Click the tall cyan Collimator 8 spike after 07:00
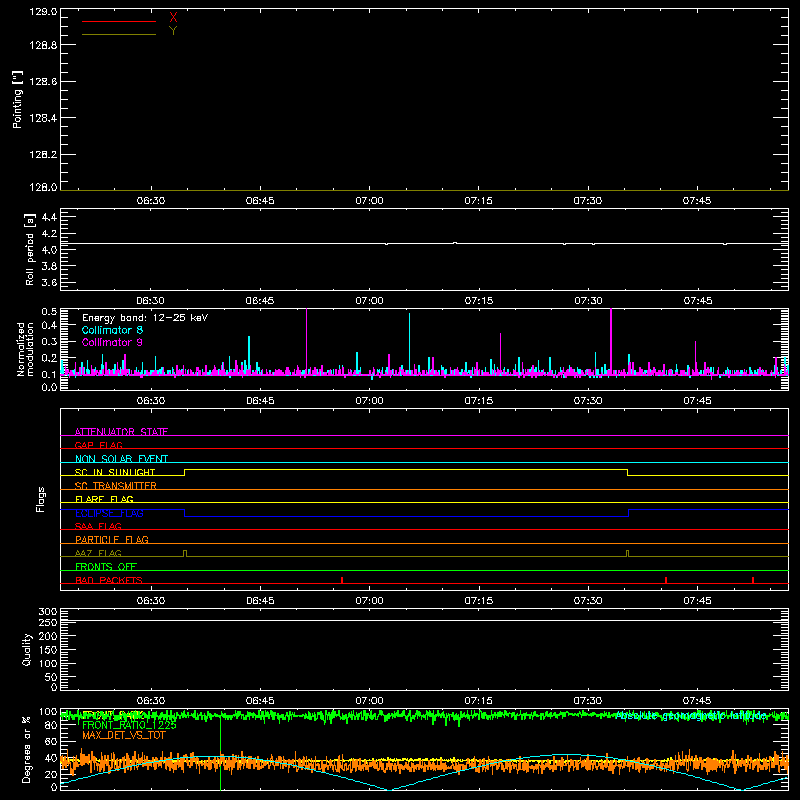Screen dimensions: 800x800 point(409,342)
